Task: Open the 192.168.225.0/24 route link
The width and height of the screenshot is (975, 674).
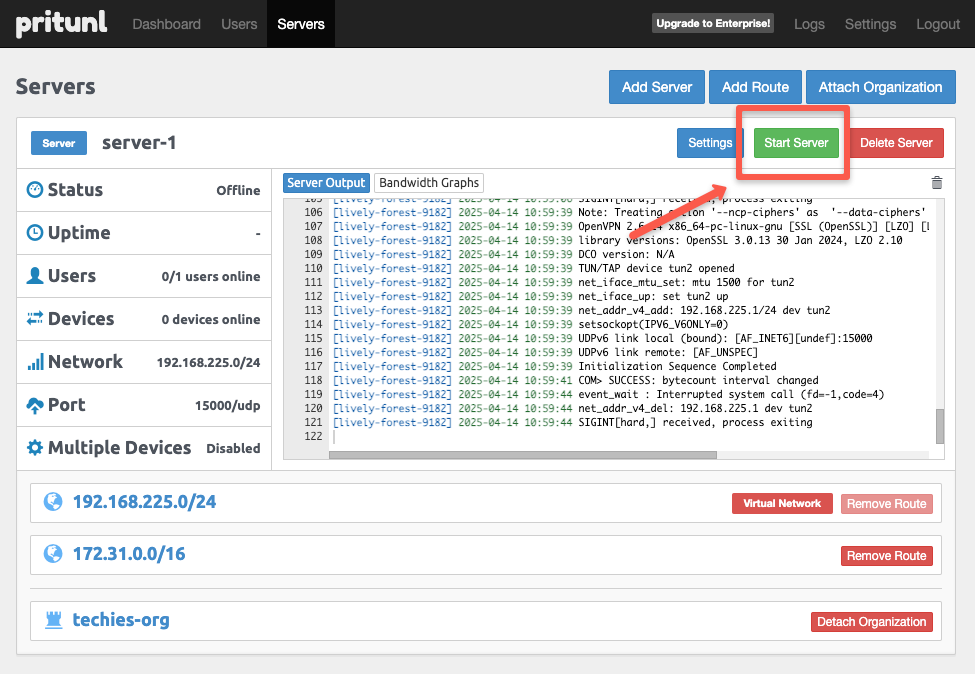Action: 144,502
